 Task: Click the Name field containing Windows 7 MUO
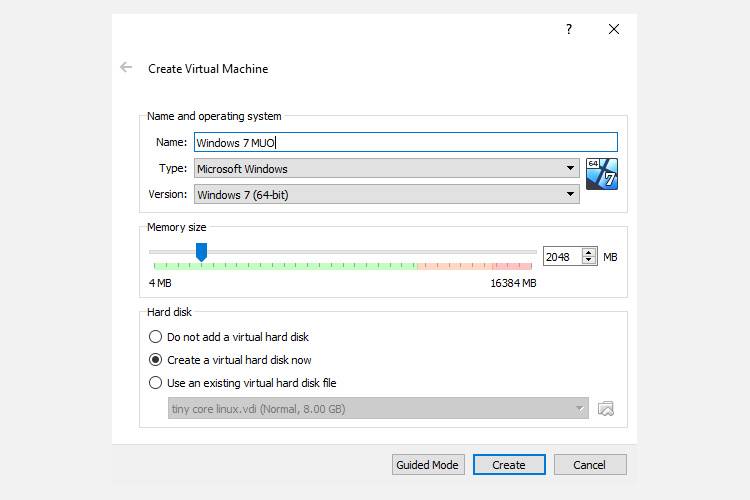[405, 143]
